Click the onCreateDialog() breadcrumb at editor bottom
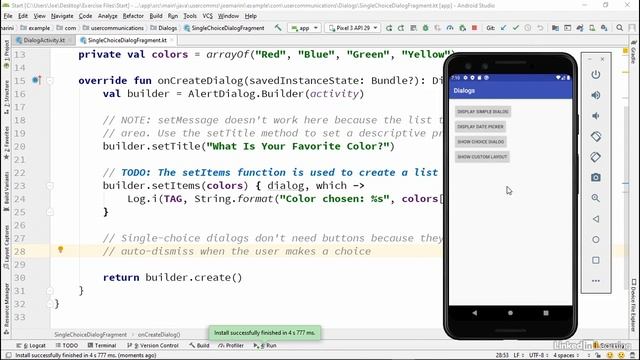The width and height of the screenshot is (640, 360). 159,335
